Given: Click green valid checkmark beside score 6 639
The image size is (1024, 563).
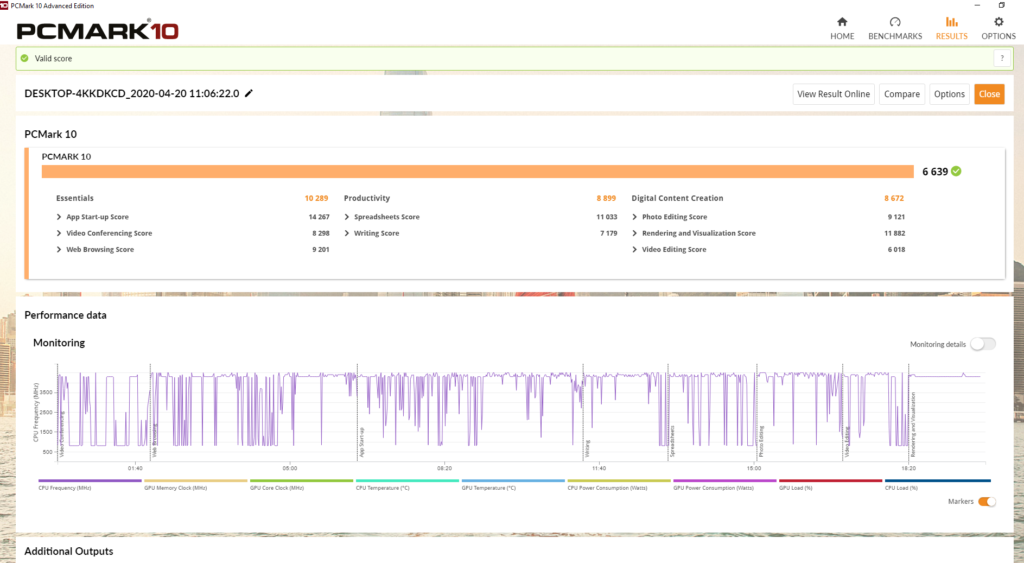Looking at the screenshot, I should pyautogui.click(x=956, y=171).
